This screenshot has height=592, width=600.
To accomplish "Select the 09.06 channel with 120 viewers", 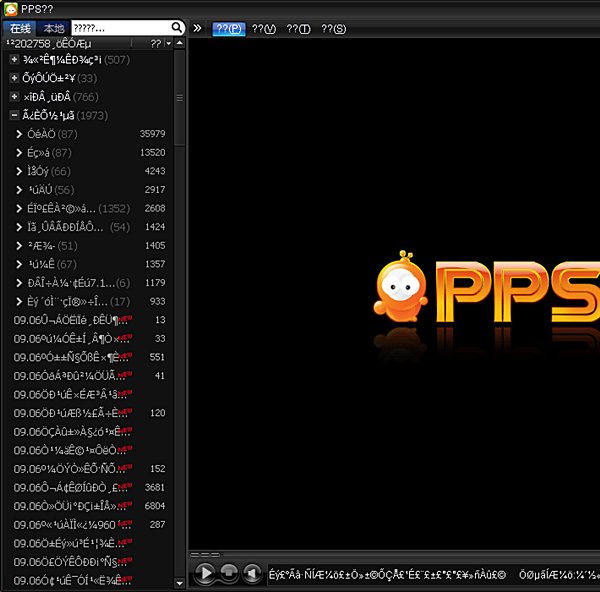I will [89, 413].
